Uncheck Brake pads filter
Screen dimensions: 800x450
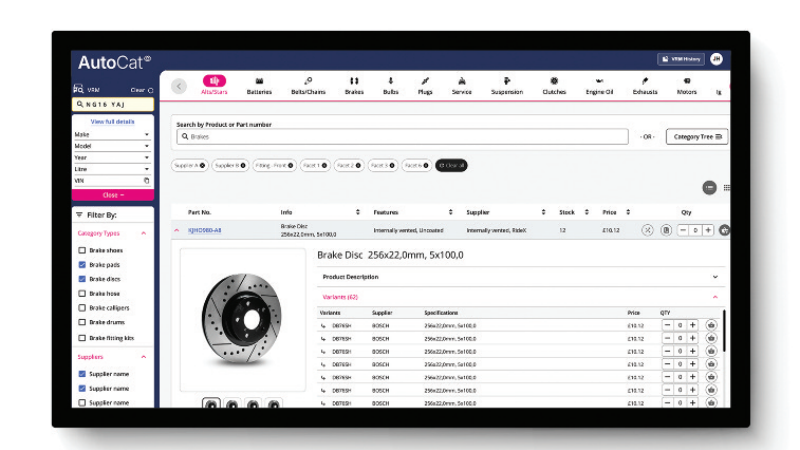tap(82, 265)
